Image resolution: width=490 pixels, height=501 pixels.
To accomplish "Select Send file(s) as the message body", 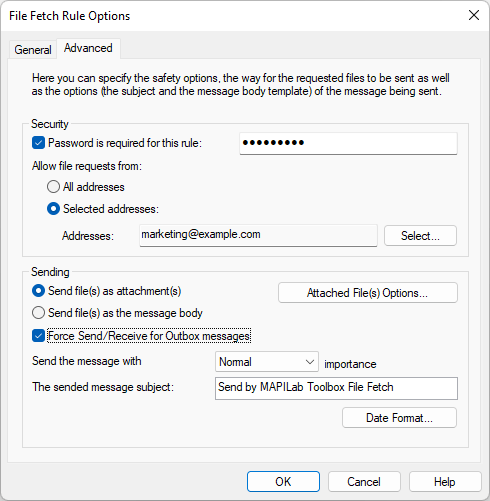I will (x=38, y=313).
